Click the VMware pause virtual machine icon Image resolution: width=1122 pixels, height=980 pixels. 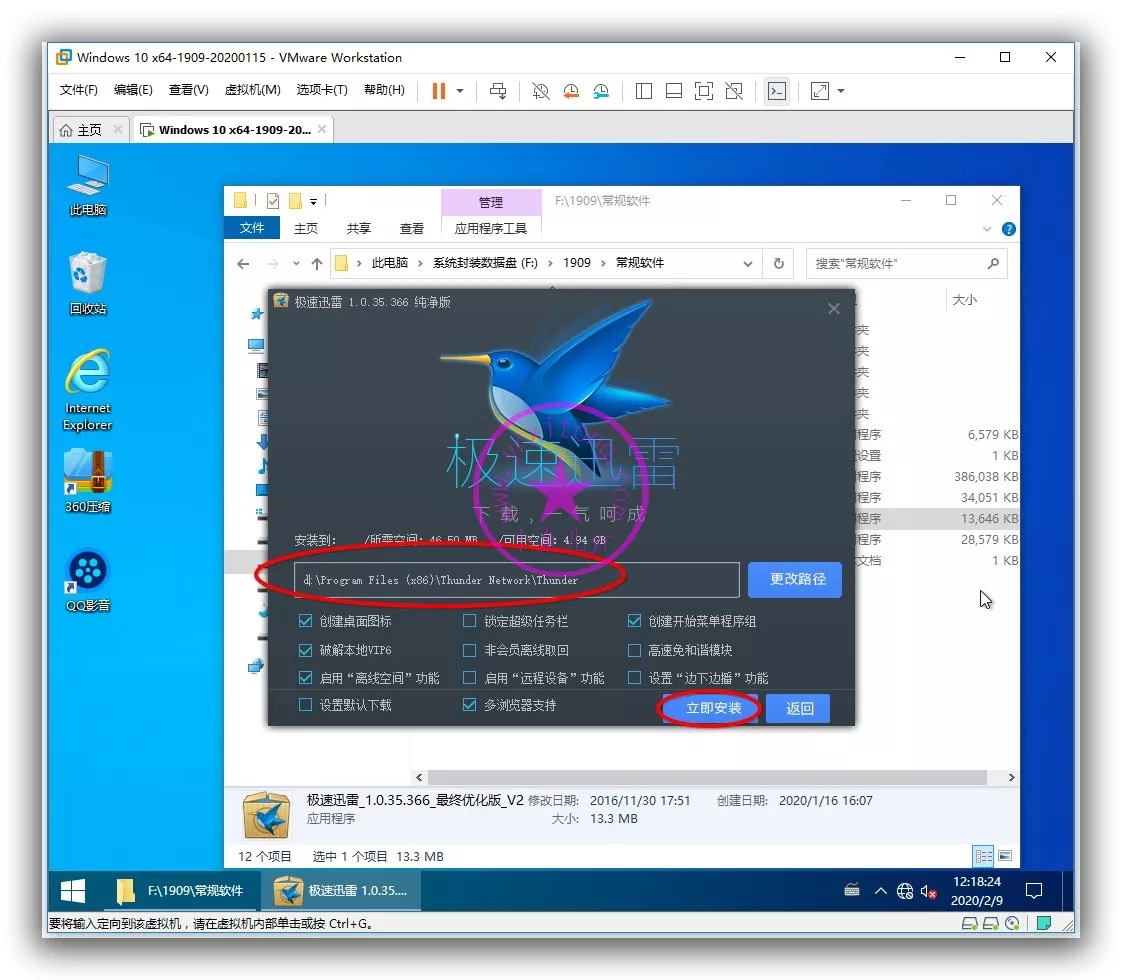click(x=438, y=91)
